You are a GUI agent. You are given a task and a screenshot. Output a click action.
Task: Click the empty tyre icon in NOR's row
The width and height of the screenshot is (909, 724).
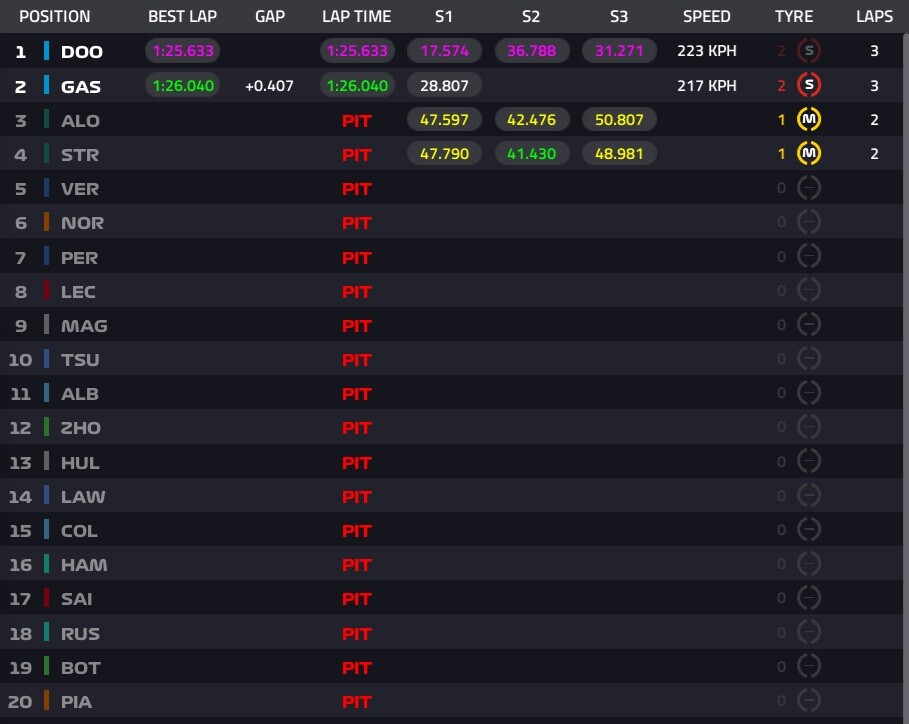809,221
